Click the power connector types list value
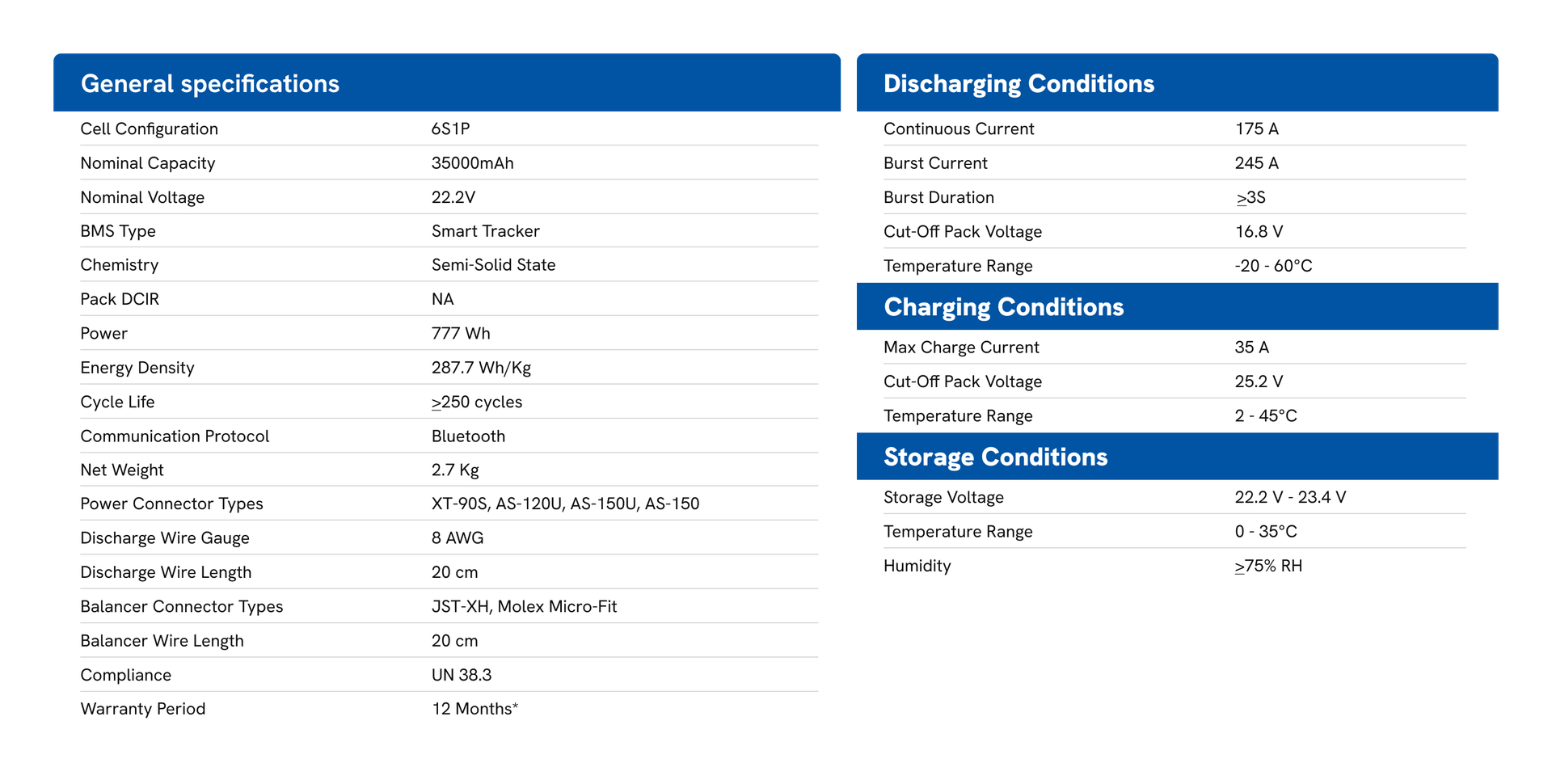Viewport: 1552px width, 784px height. 565,504
